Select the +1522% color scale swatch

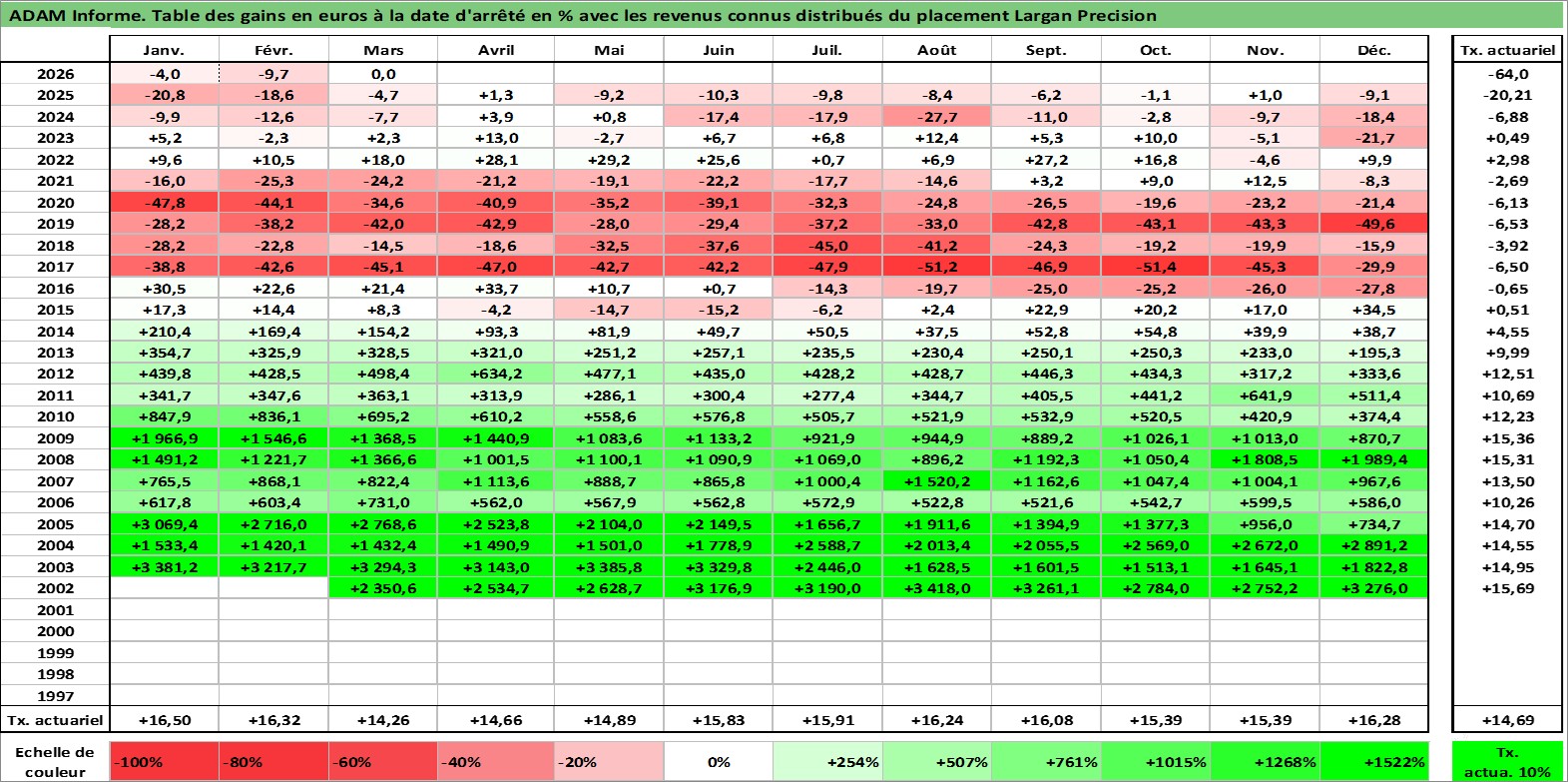click(1374, 761)
